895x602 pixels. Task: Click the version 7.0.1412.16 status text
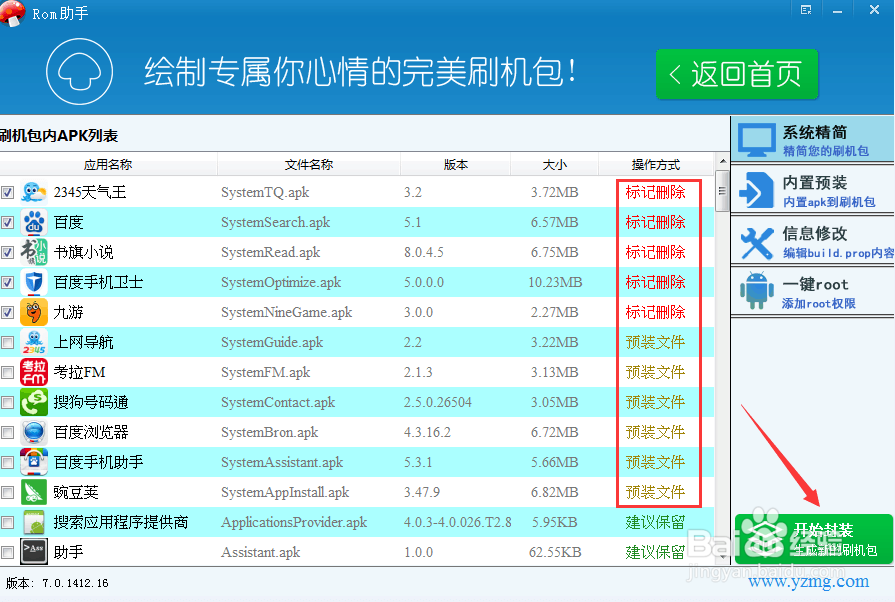coord(57,583)
